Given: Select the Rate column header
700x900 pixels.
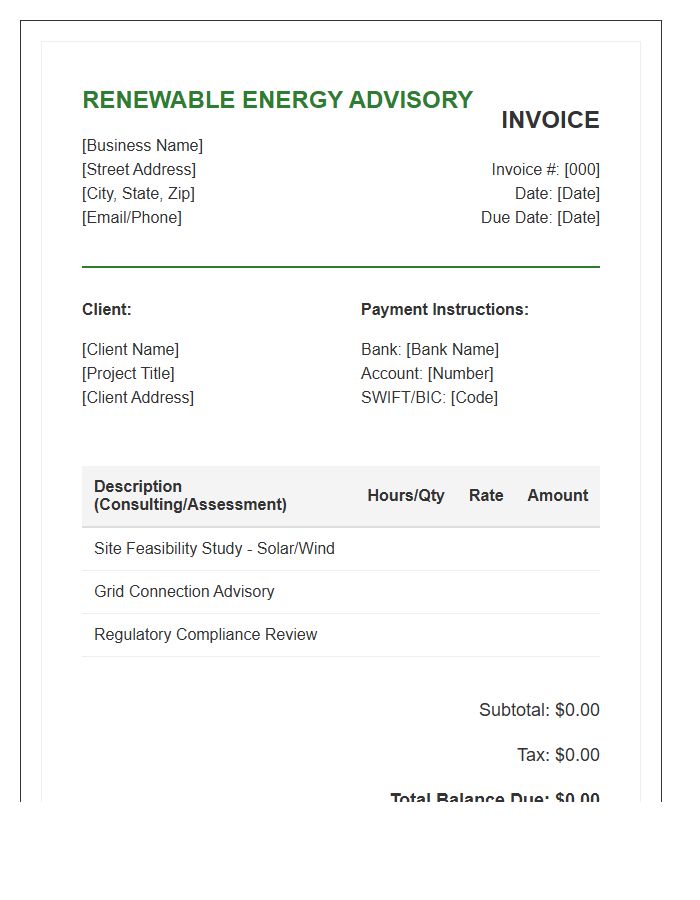Looking at the screenshot, I should point(486,495).
